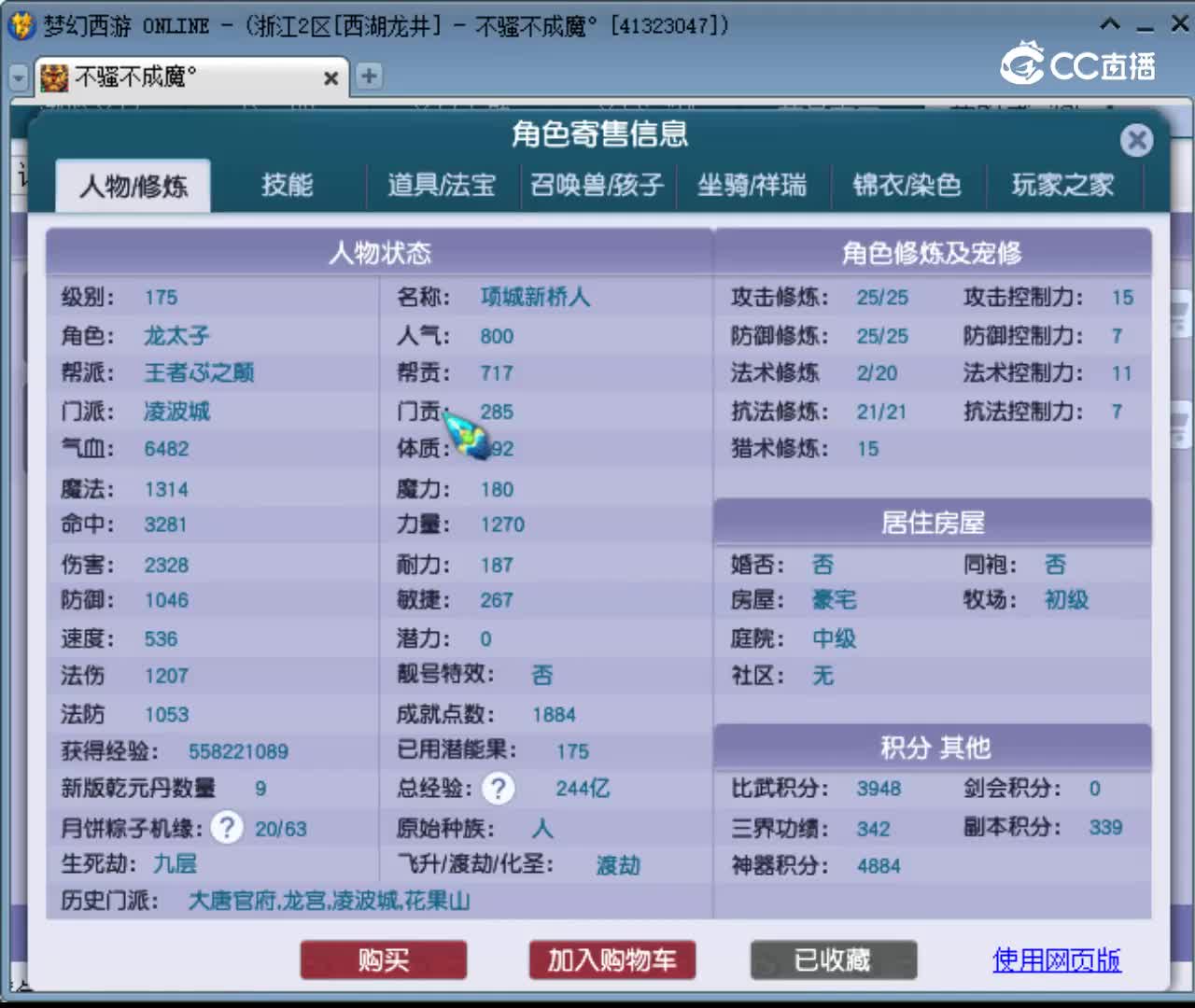Click the 伤害 value 2328
Viewport: 1195px width, 1008px height.
166,565
